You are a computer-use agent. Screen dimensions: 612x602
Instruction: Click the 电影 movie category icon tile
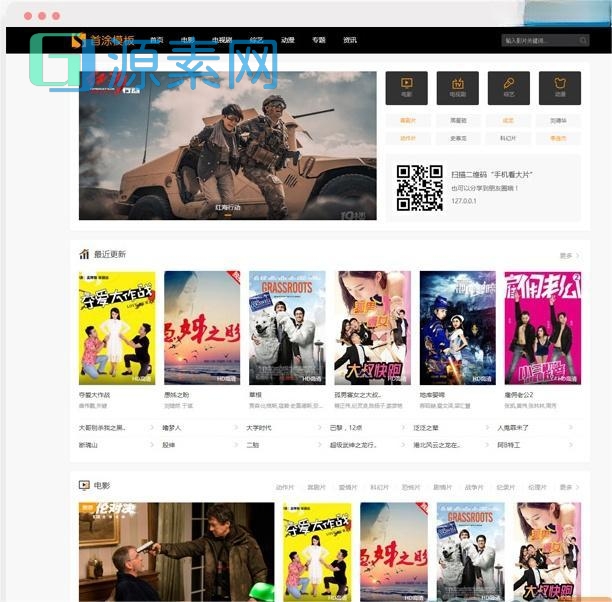point(406,88)
